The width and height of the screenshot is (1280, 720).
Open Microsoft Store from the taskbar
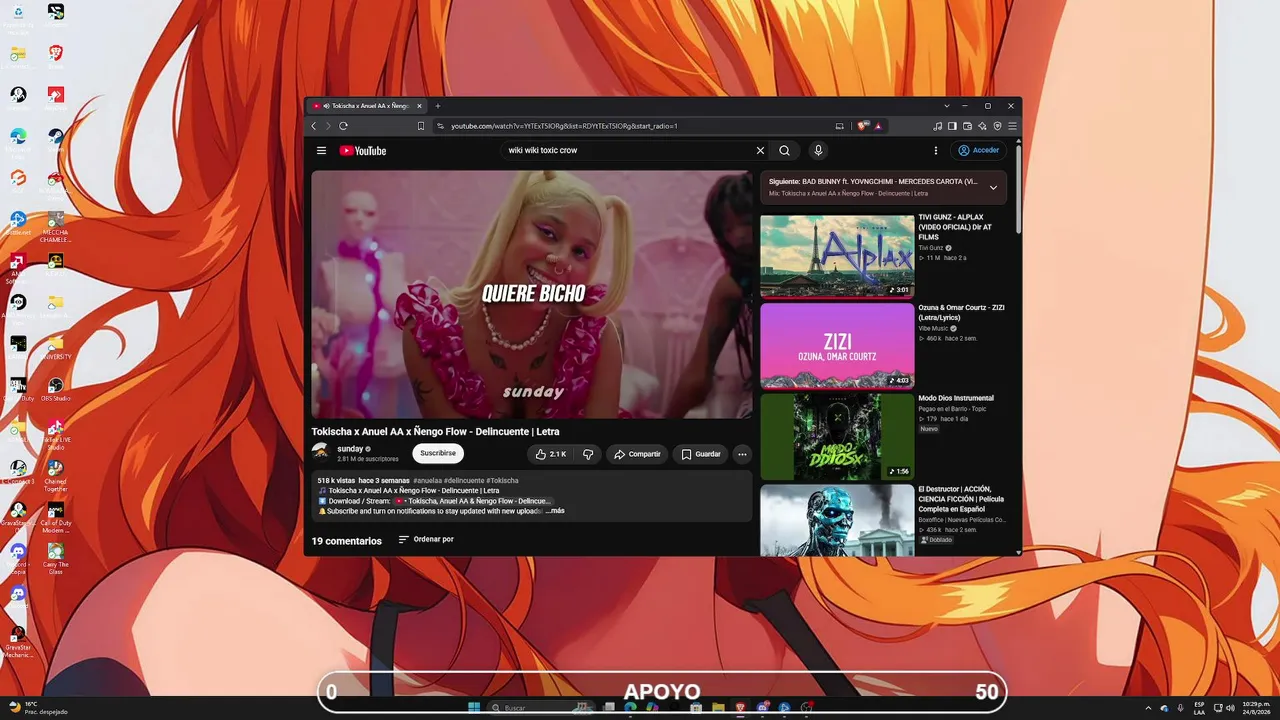click(x=696, y=708)
